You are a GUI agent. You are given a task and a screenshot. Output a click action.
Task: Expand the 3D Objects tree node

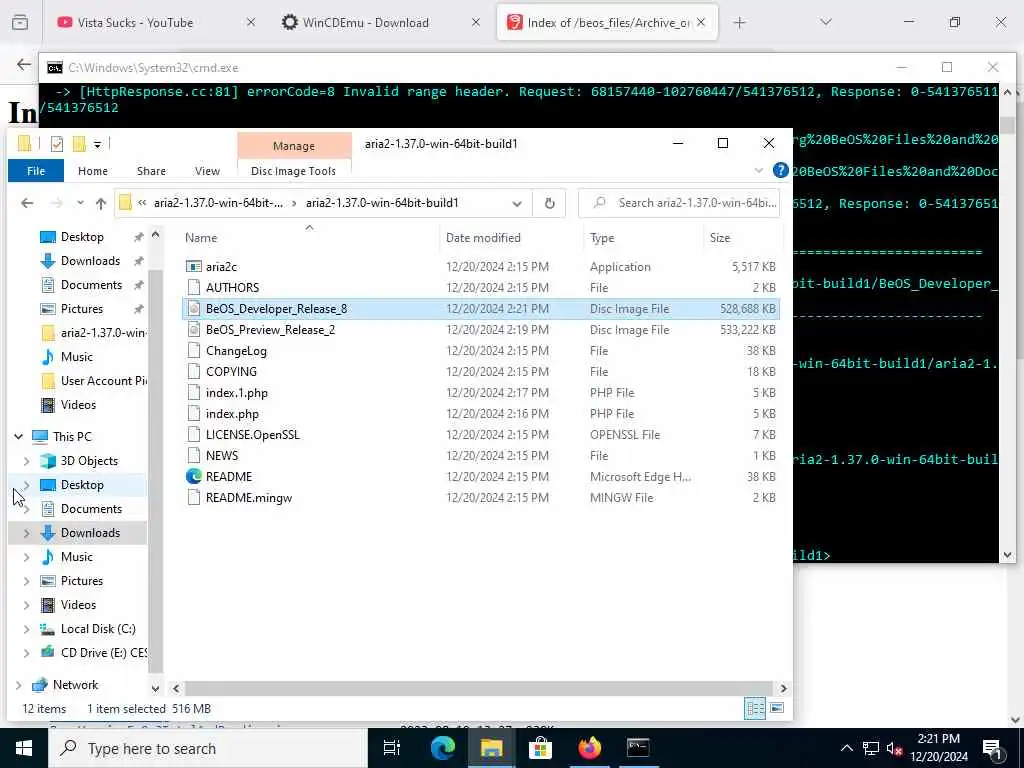pyautogui.click(x=26, y=461)
